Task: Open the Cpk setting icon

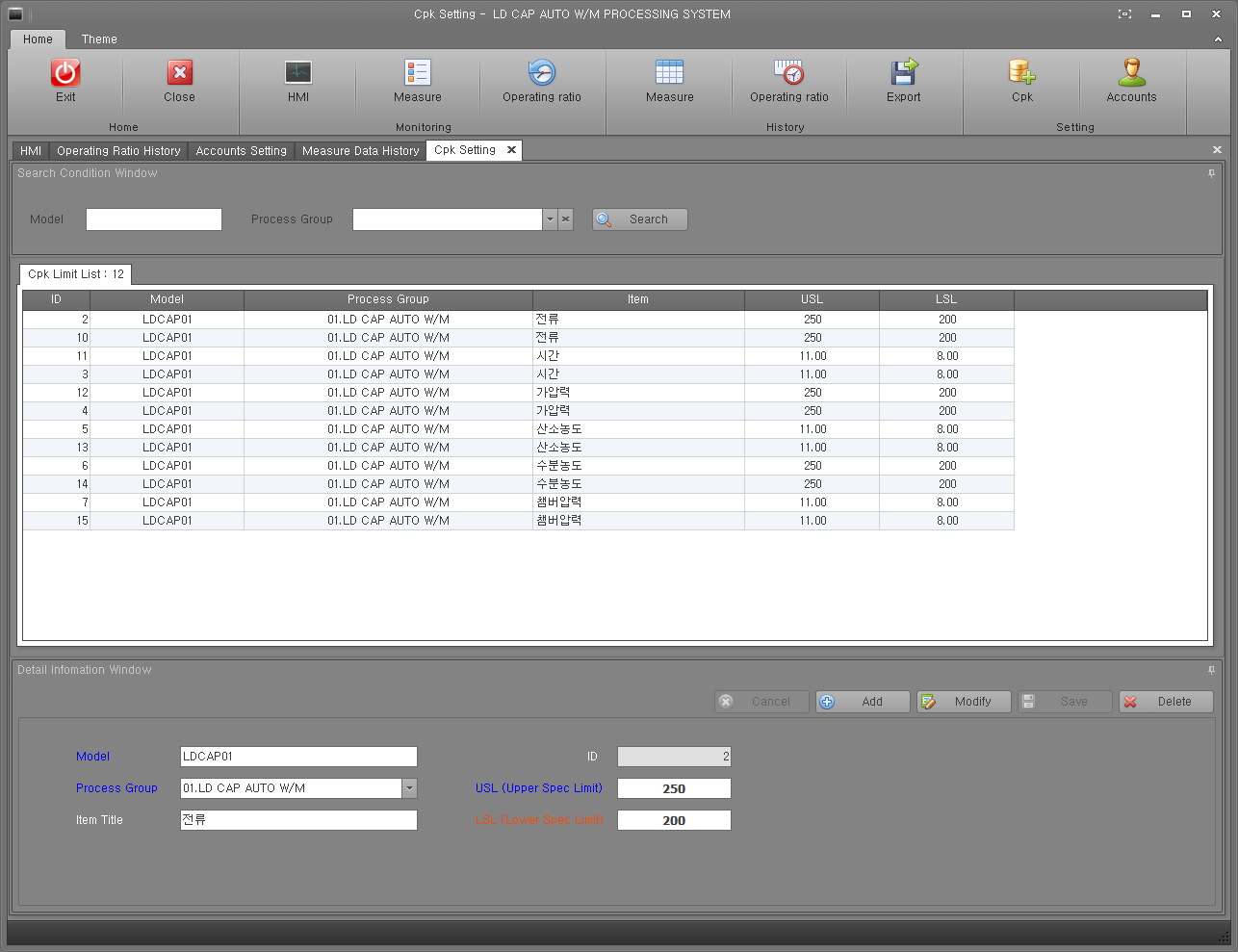Action: (x=1021, y=73)
